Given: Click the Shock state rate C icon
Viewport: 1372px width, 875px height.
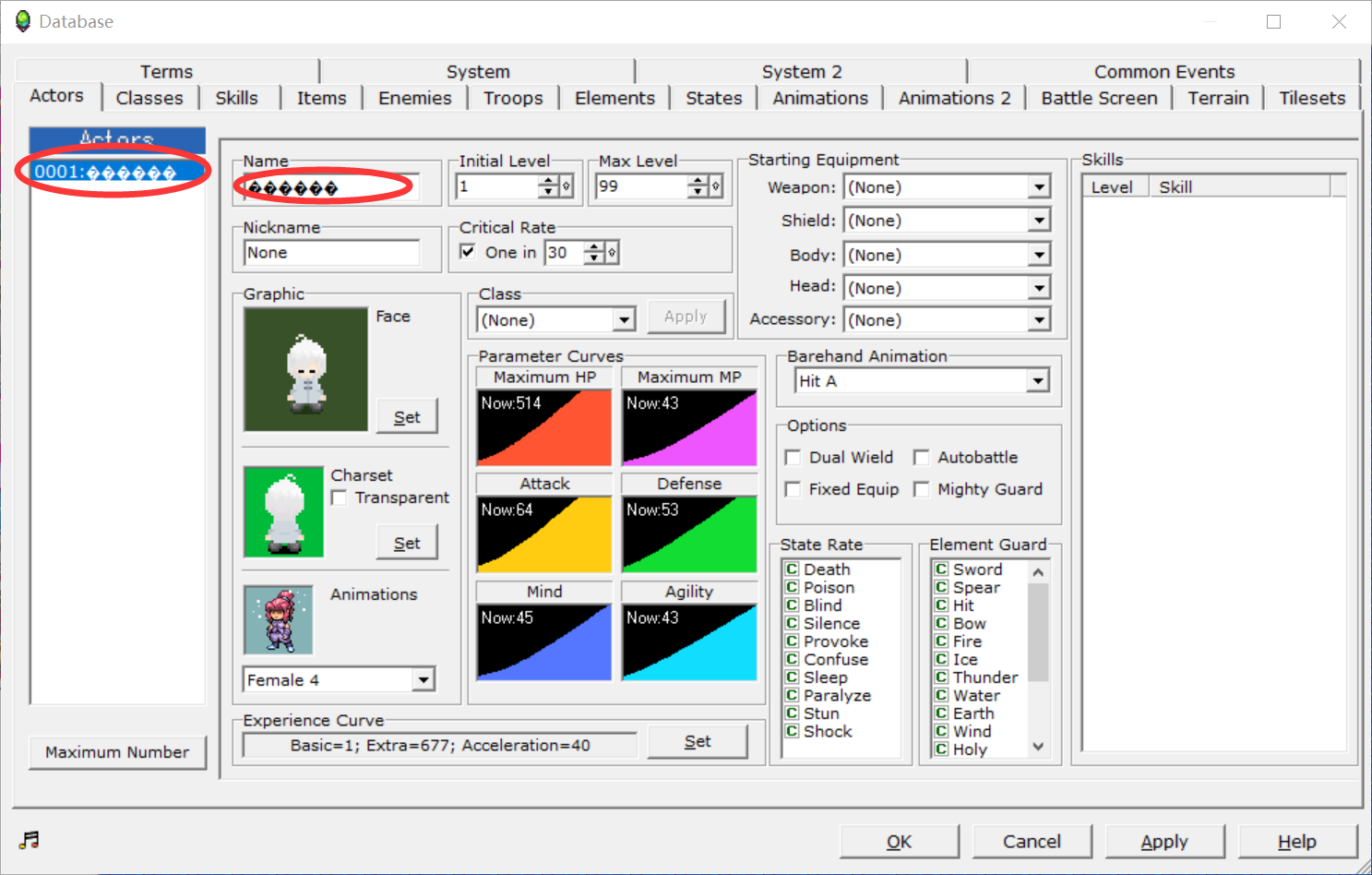Looking at the screenshot, I should tap(792, 731).
